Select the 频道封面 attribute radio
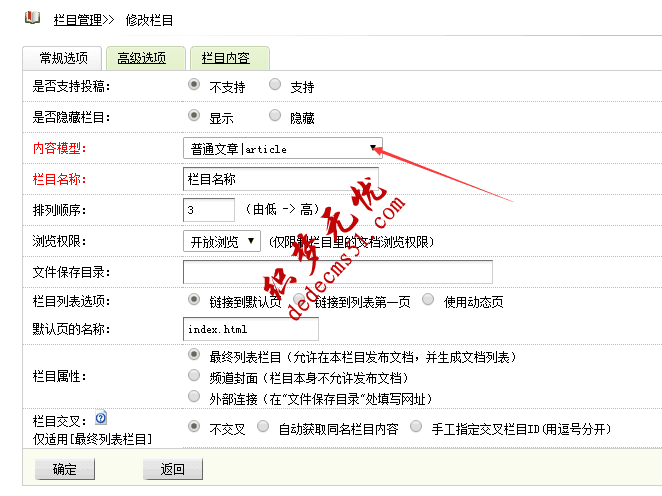Viewport: 662px width, 496px height. pos(194,375)
